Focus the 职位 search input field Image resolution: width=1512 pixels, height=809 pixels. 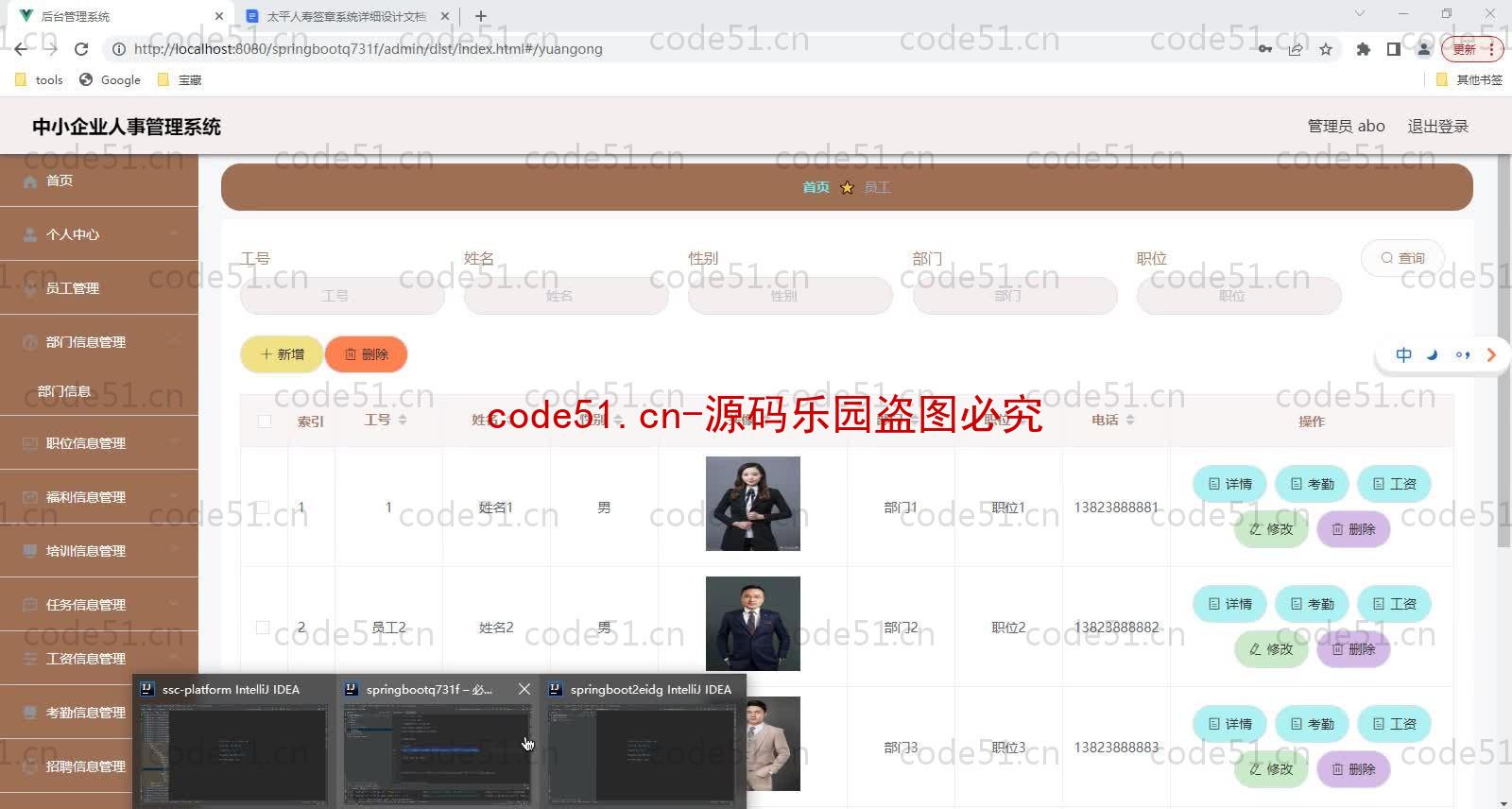tap(1239, 296)
